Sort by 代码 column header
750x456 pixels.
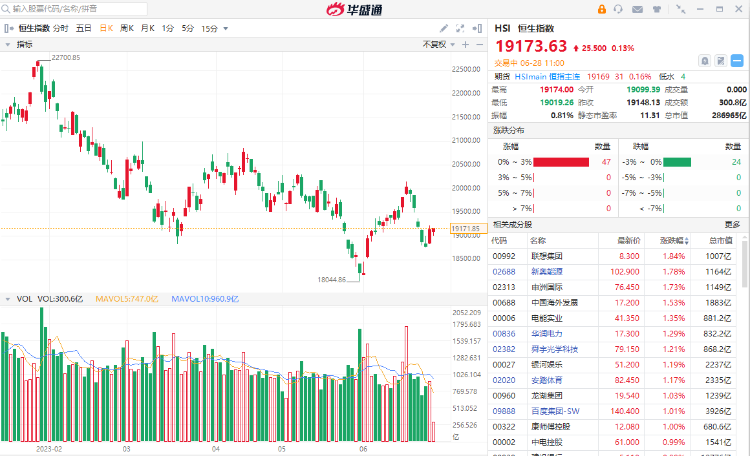tap(499, 241)
